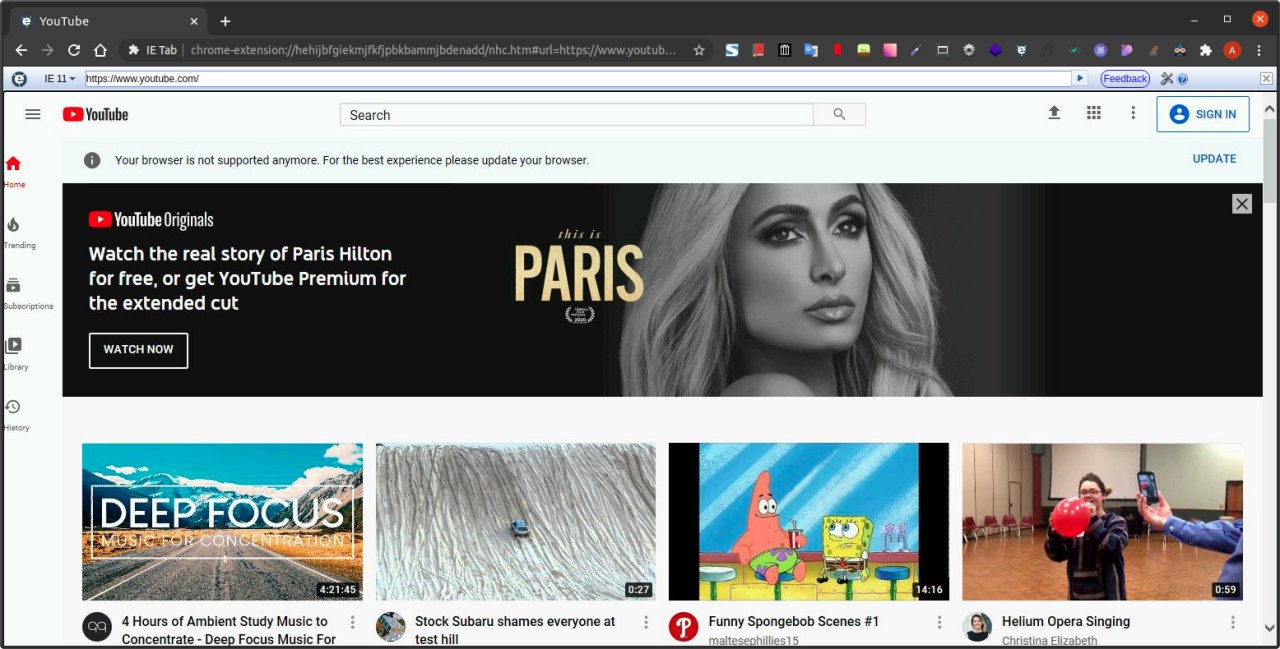The image size is (1280, 649).
Task: Bookmark page with star icon
Action: click(x=699, y=50)
